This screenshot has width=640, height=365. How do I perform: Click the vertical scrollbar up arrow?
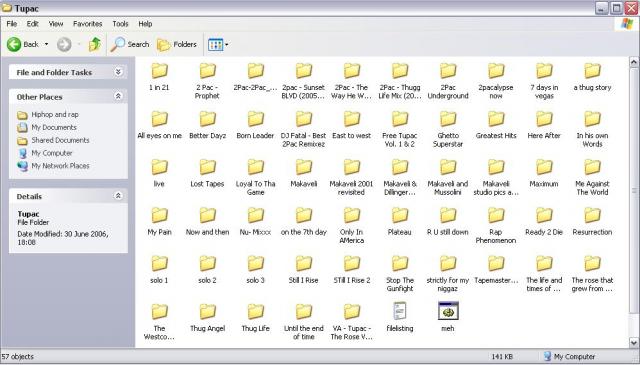pos(634,62)
